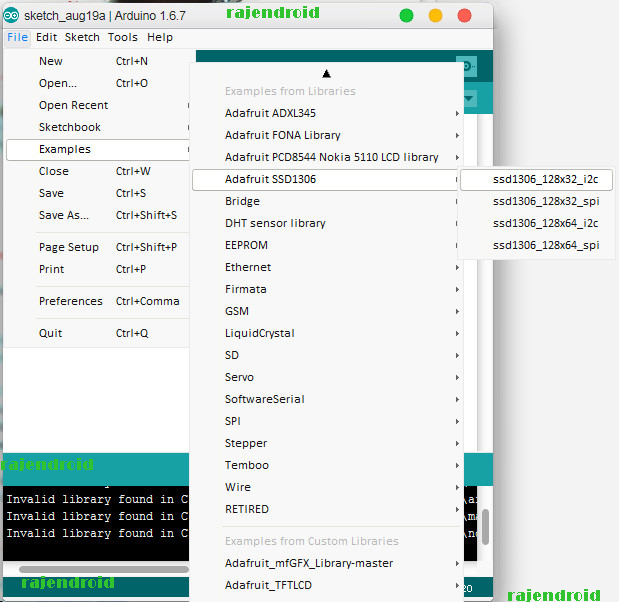Open LiquidCrystal examples submenu
Screen dimensions: 619x602
tap(327, 334)
